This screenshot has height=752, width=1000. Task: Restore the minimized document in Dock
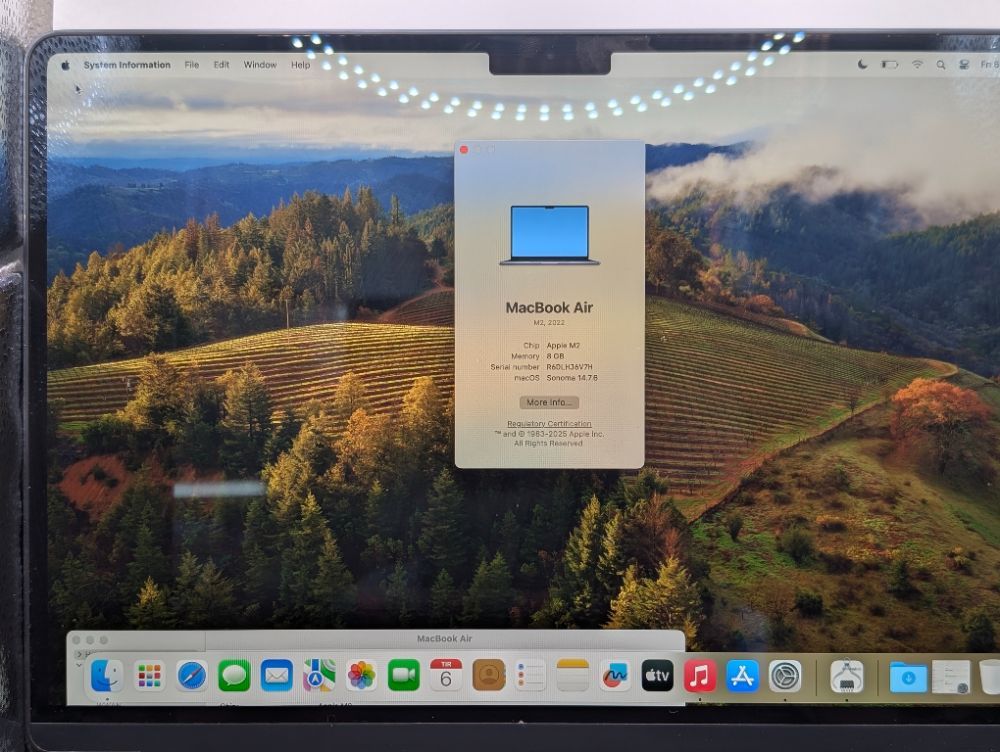point(951,676)
